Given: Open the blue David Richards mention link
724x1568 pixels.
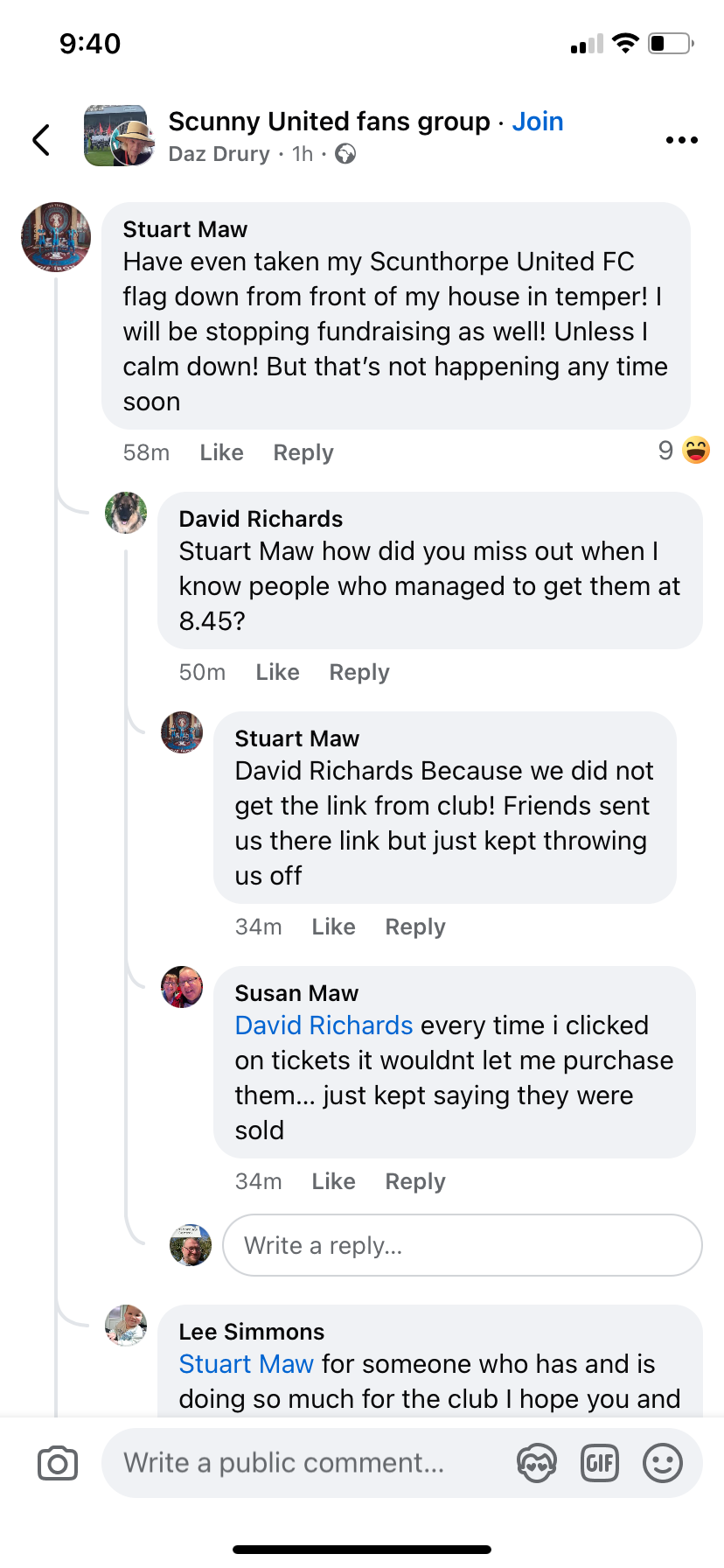Looking at the screenshot, I should click(324, 1025).
